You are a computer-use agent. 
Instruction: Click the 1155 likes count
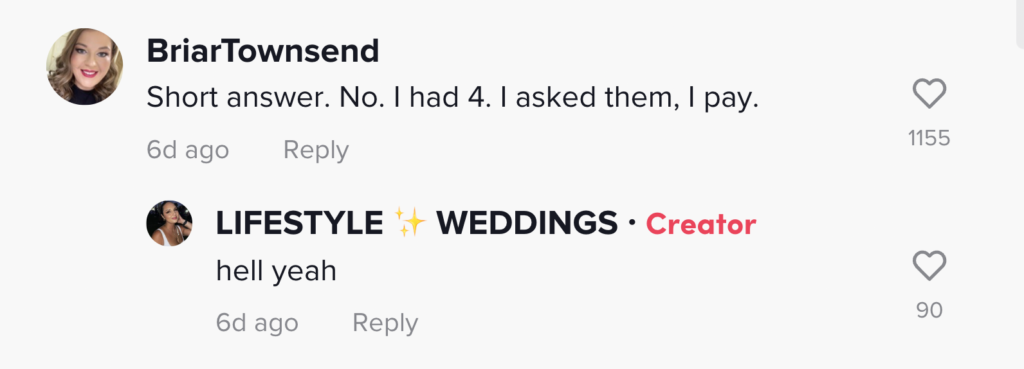(929, 138)
